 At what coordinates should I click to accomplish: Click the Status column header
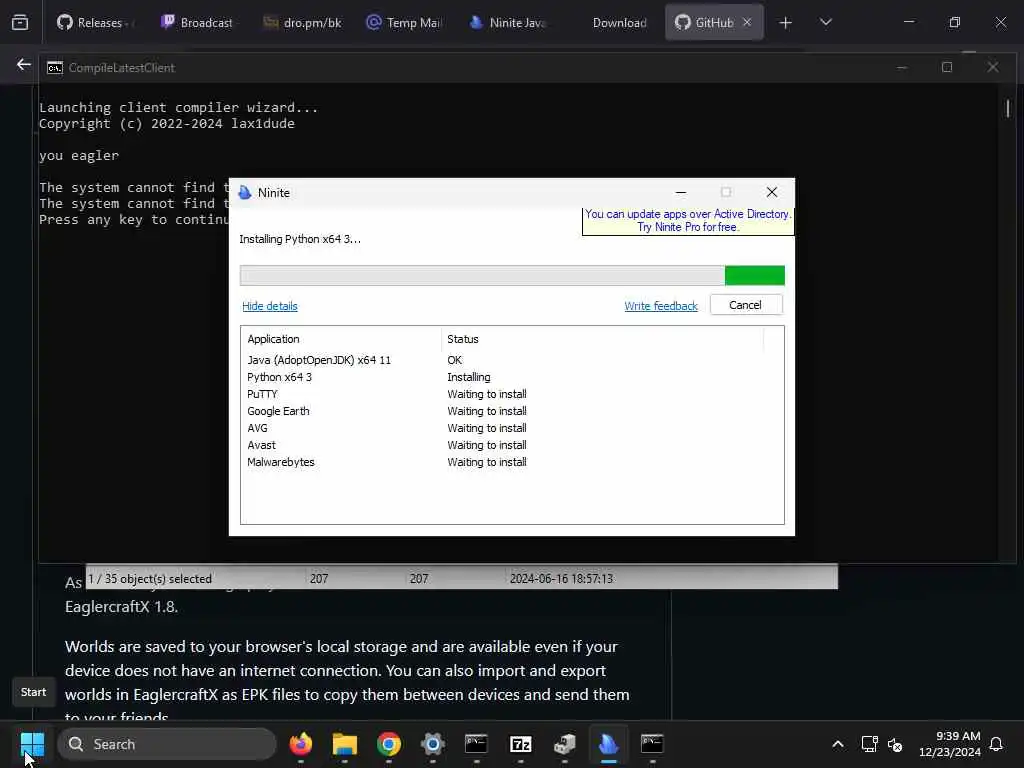602,339
